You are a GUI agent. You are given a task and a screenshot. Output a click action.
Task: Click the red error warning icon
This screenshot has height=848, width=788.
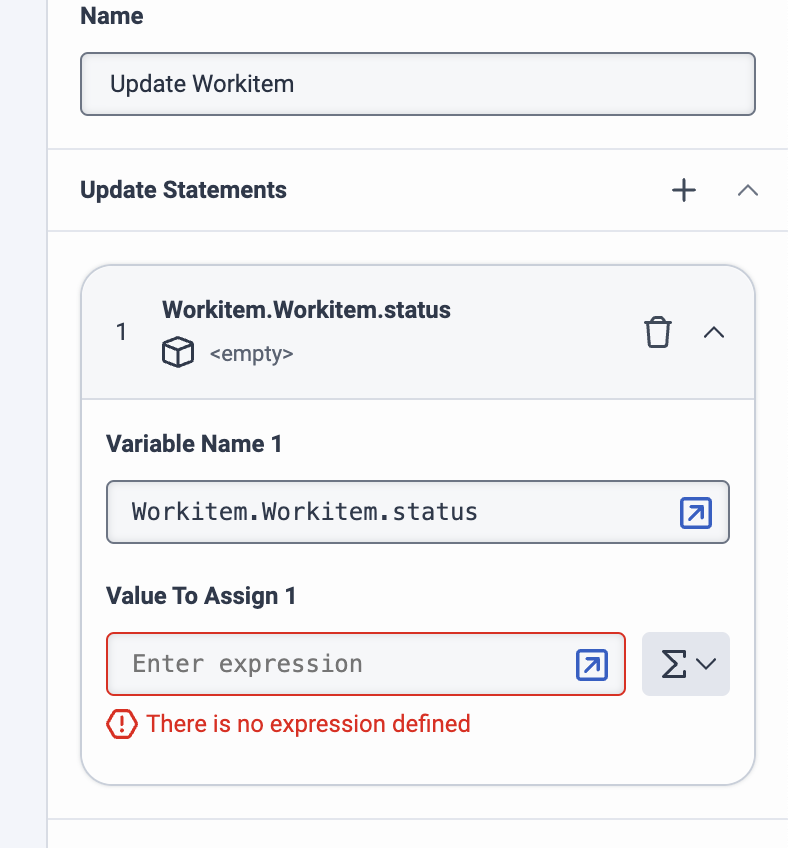coord(121,723)
